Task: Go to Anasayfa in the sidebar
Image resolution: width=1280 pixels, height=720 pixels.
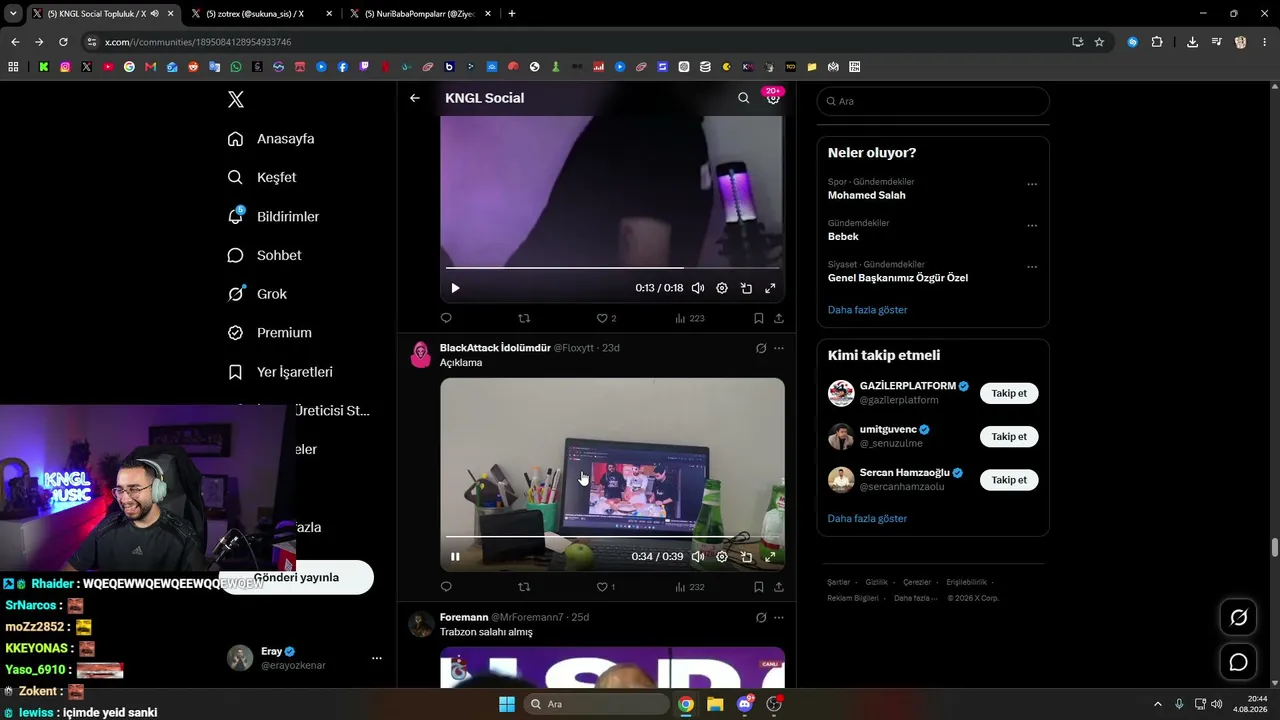Action: click(x=271, y=139)
